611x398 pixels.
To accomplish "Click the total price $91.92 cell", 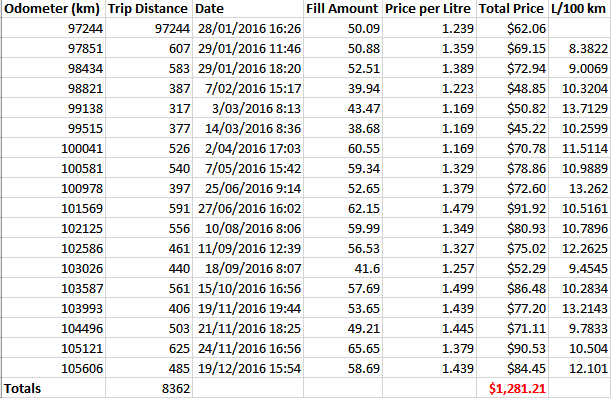I will click(512, 208).
